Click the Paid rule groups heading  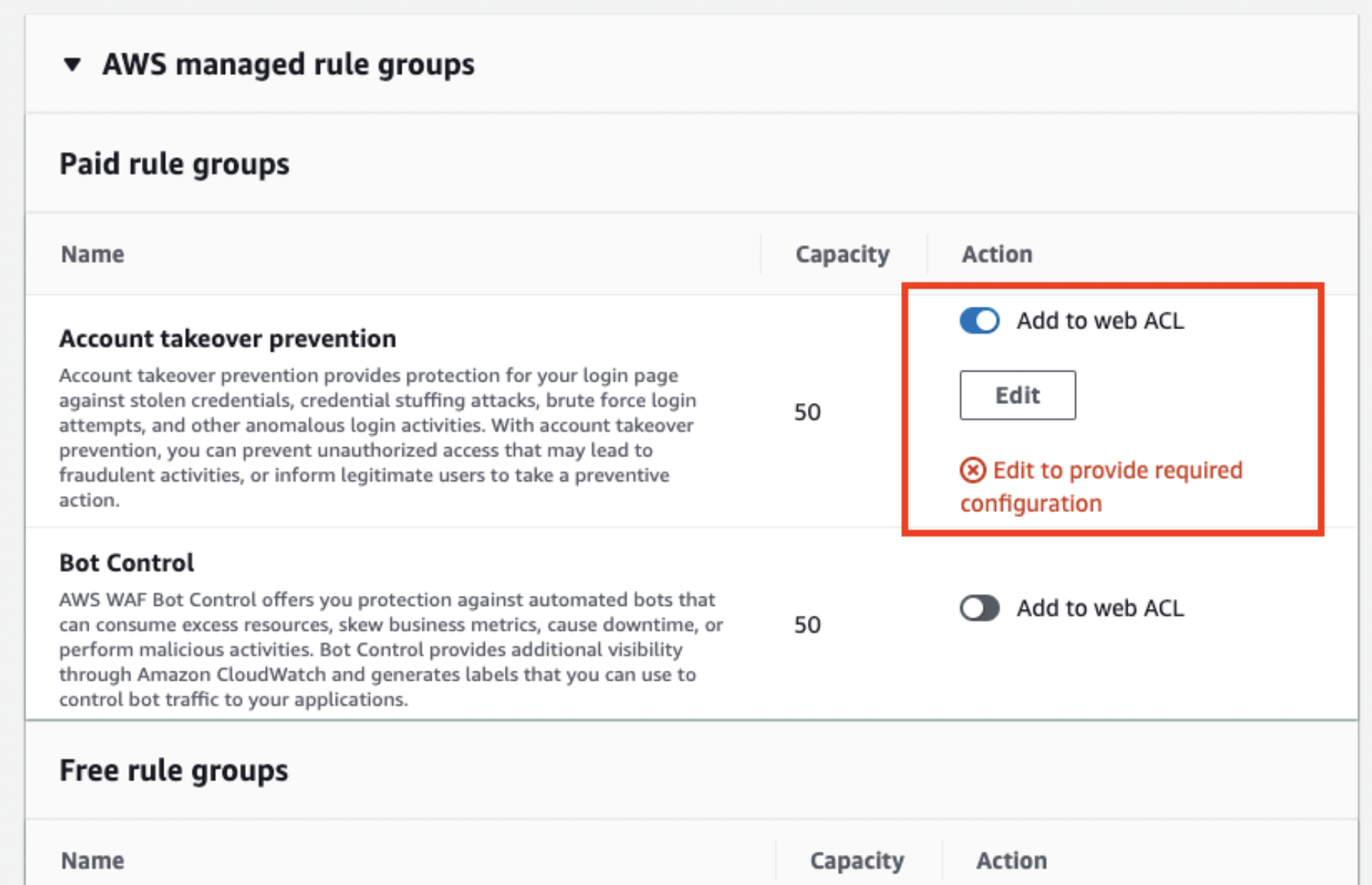point(174,163)
